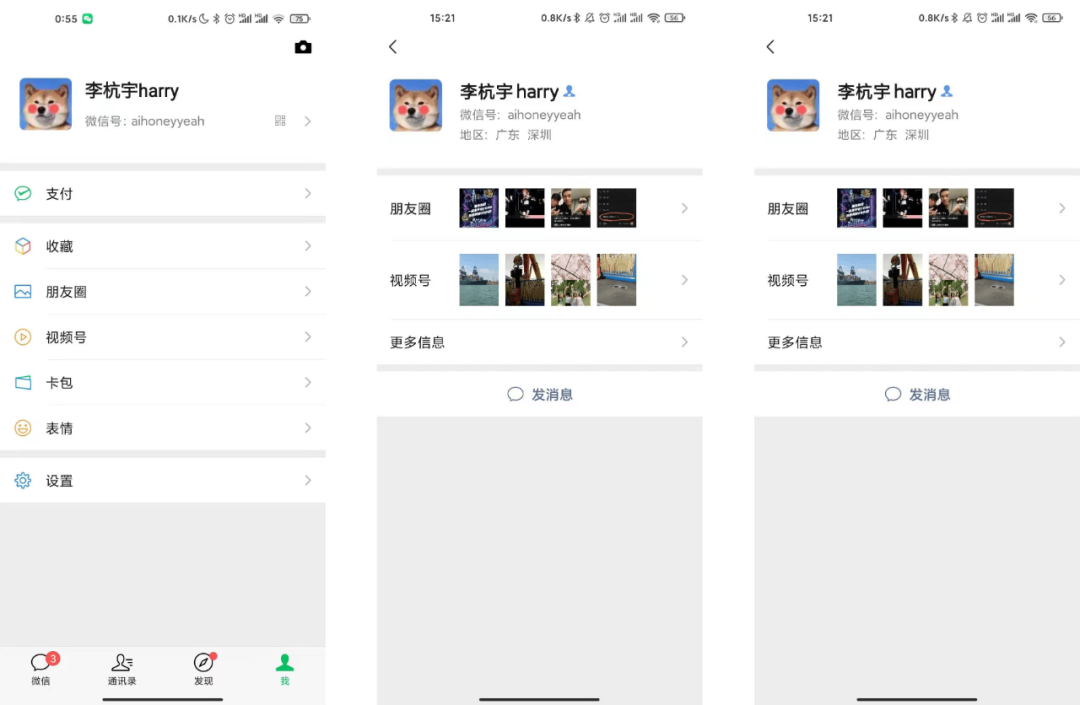Select the 我 tab in bottom bar

coord(285,668)
